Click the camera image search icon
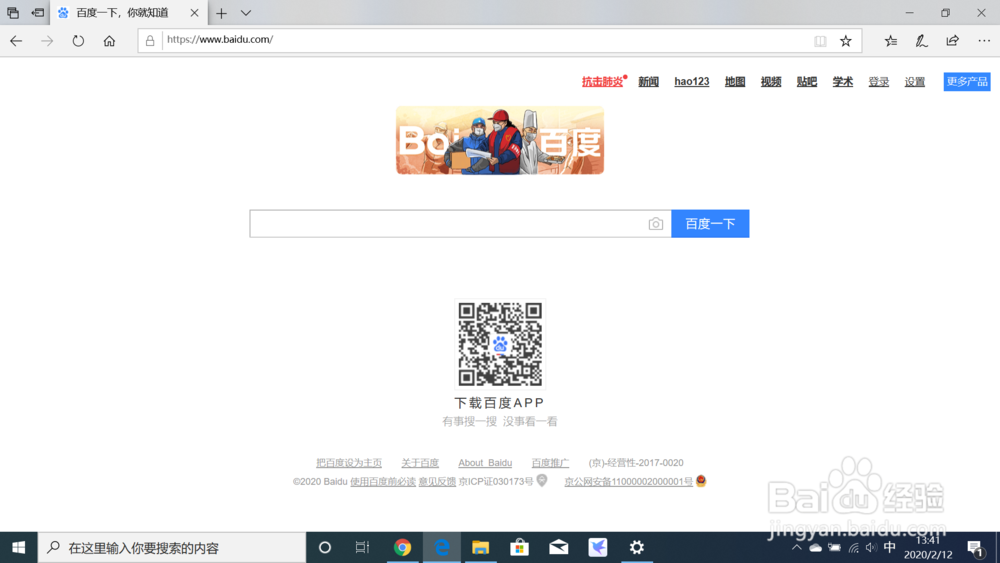The width and height of the screenshot is (1000, 563). pos(656,224)
